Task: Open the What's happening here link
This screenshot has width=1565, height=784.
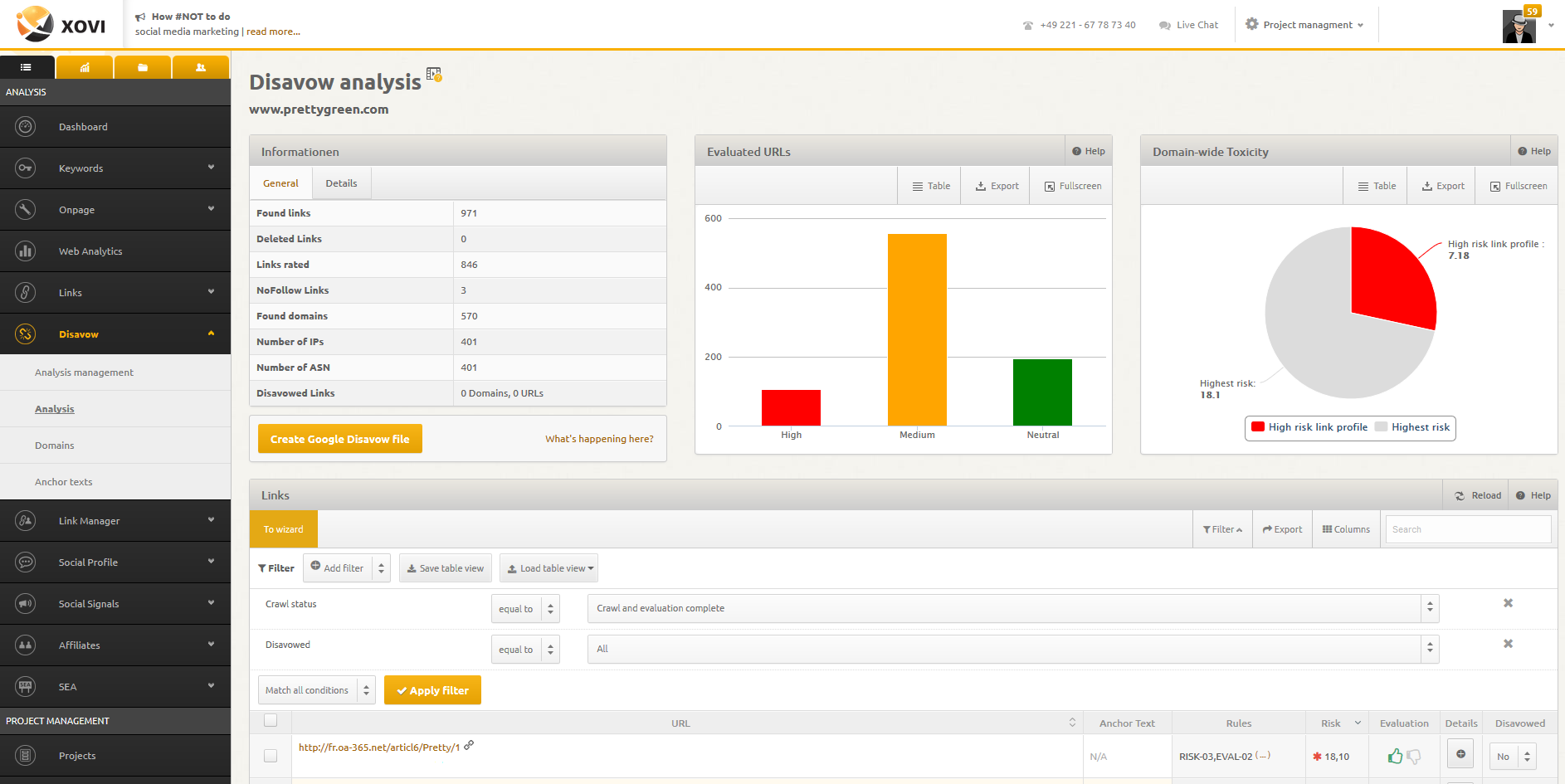Action: coord(599,439)
